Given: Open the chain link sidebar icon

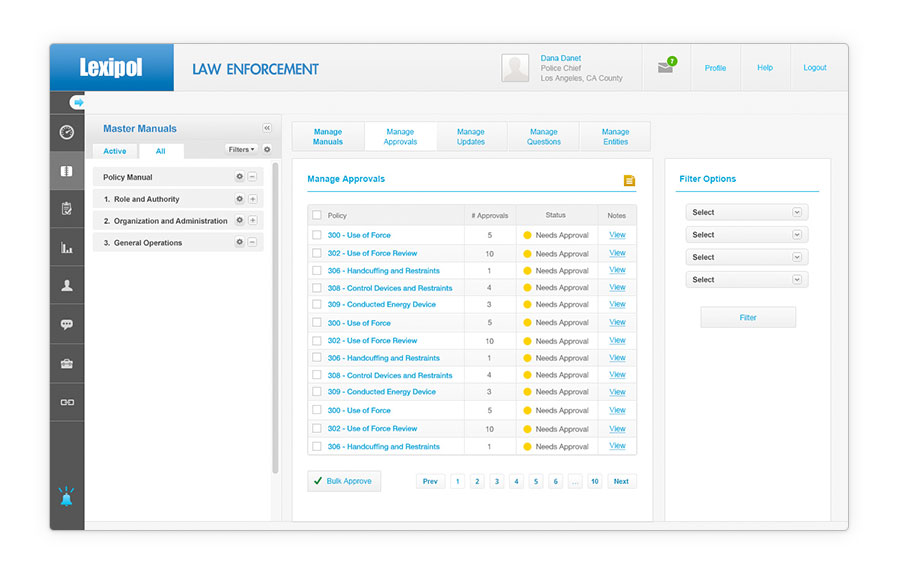Looking at the screenshot, I should (x=67, y=402).
